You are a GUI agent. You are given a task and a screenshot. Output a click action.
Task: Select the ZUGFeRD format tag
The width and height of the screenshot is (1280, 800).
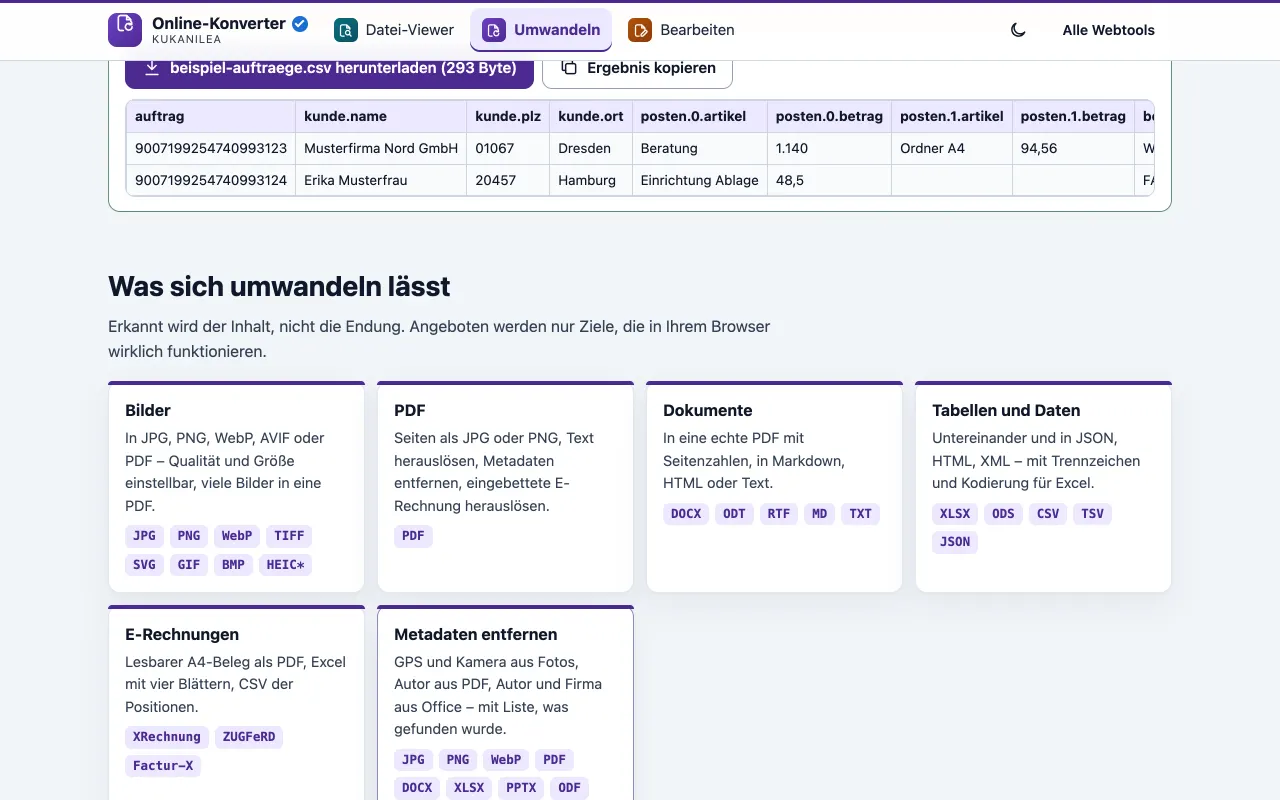[249, 737]
